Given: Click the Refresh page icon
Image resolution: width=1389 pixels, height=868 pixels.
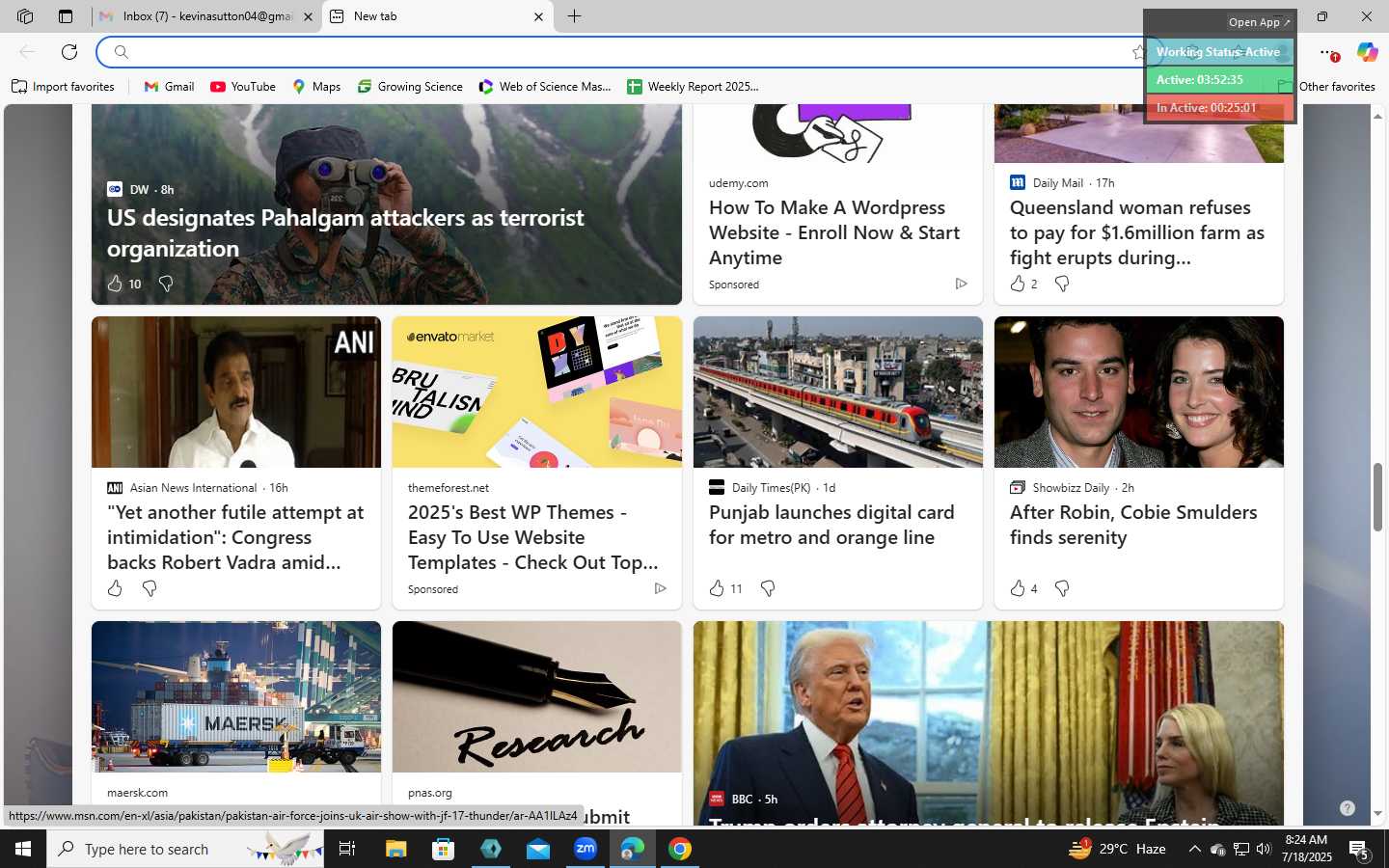Looking at the screenshot, I should [x=69, y=52].
